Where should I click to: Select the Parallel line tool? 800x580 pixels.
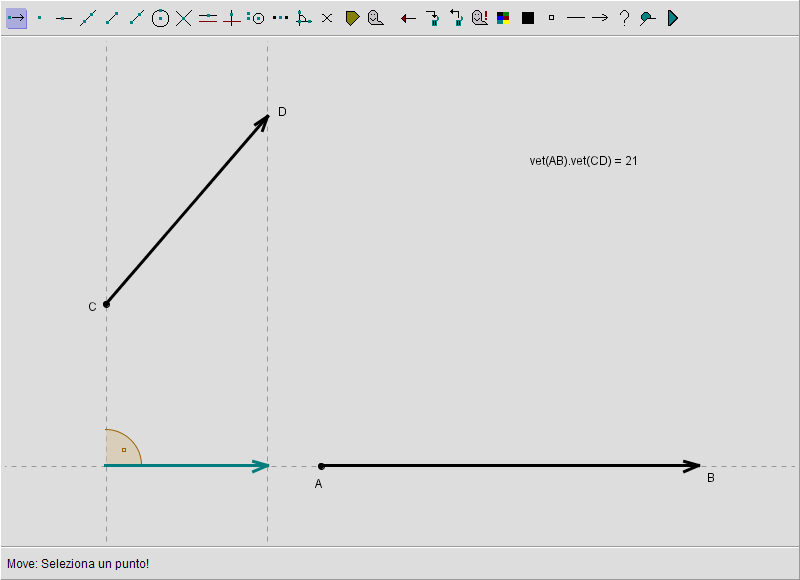tap(208, 18)
